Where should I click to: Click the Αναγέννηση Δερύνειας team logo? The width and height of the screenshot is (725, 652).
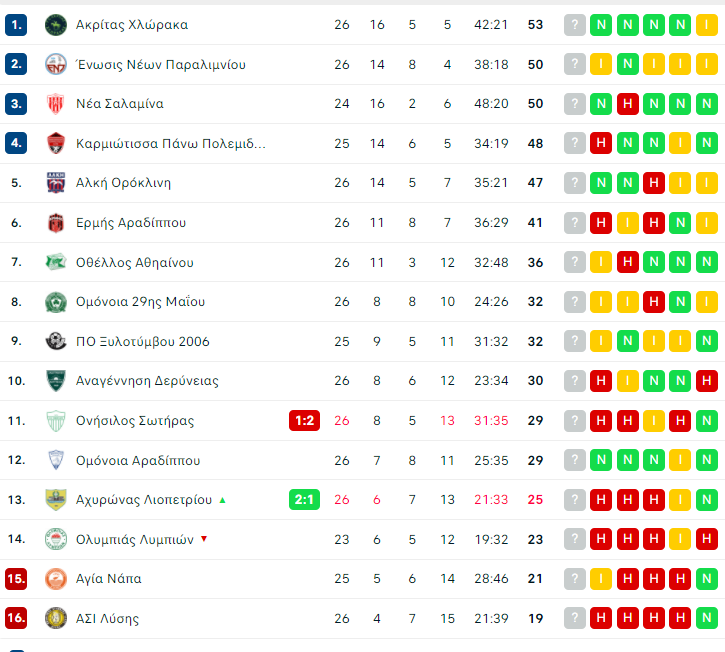56,381
